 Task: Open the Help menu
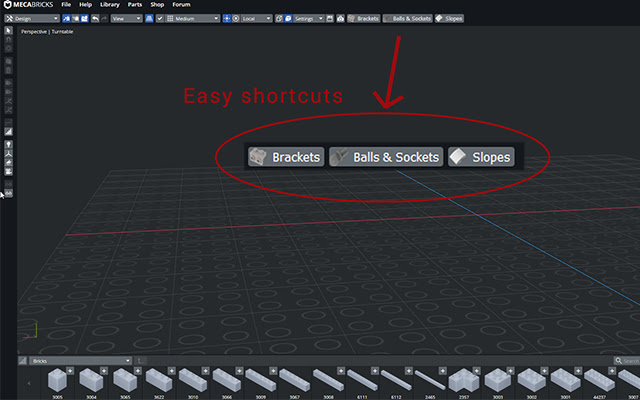coord(86,5)
